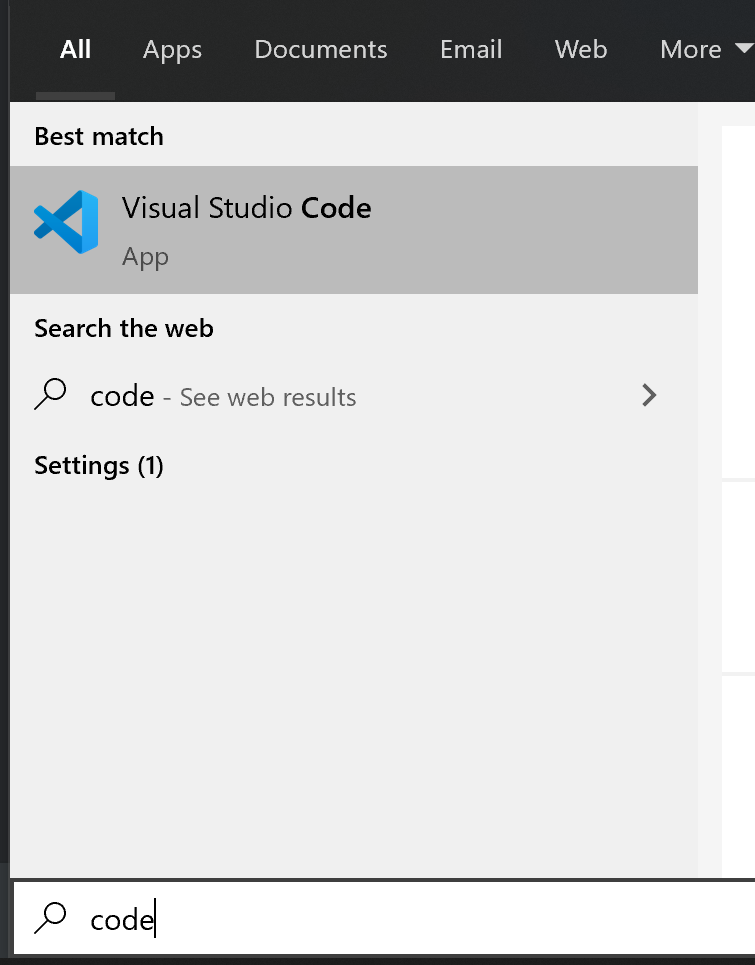Click the Best match section heading
755x965 pixels.
98,136
